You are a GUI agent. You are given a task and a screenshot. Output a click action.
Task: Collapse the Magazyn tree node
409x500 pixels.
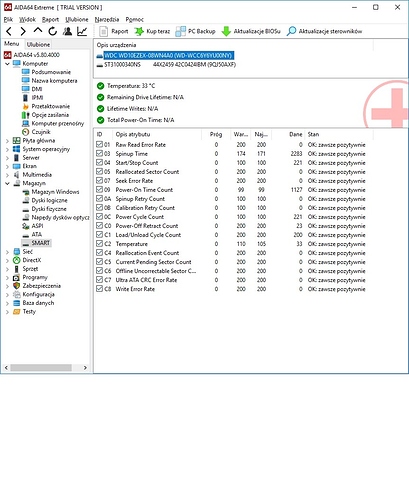[7, 183]
